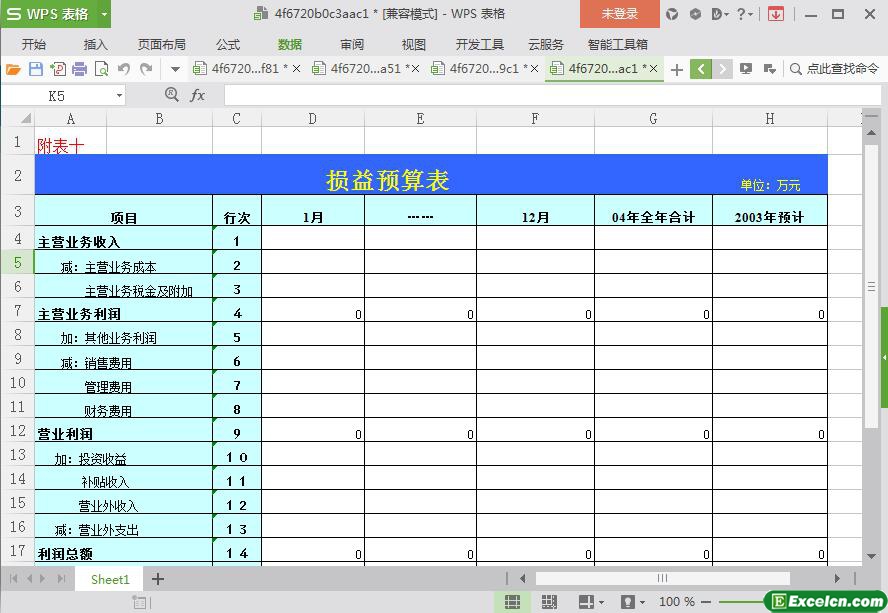
Task: Click the horizontal scrollbar thumb
Action: (662, 578)
